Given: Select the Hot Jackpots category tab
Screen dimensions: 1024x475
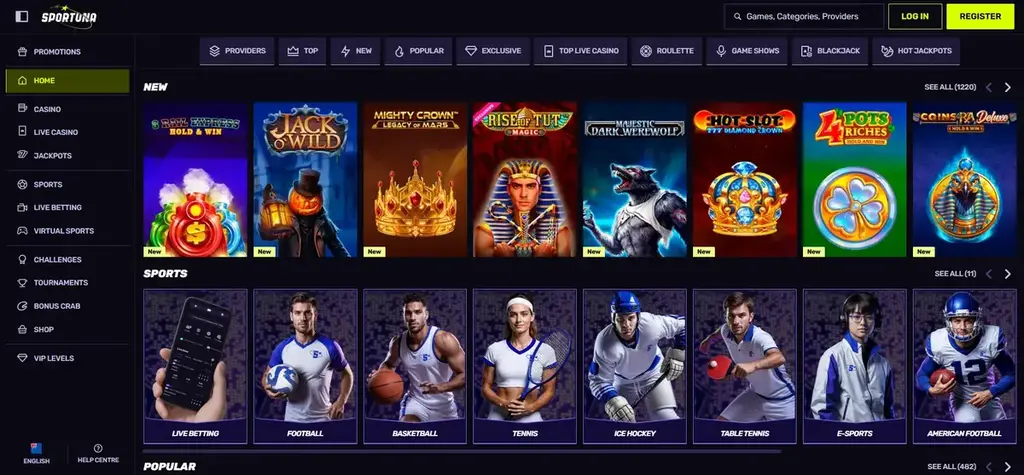Looking at the screenshot, I should tap(916, 51).
